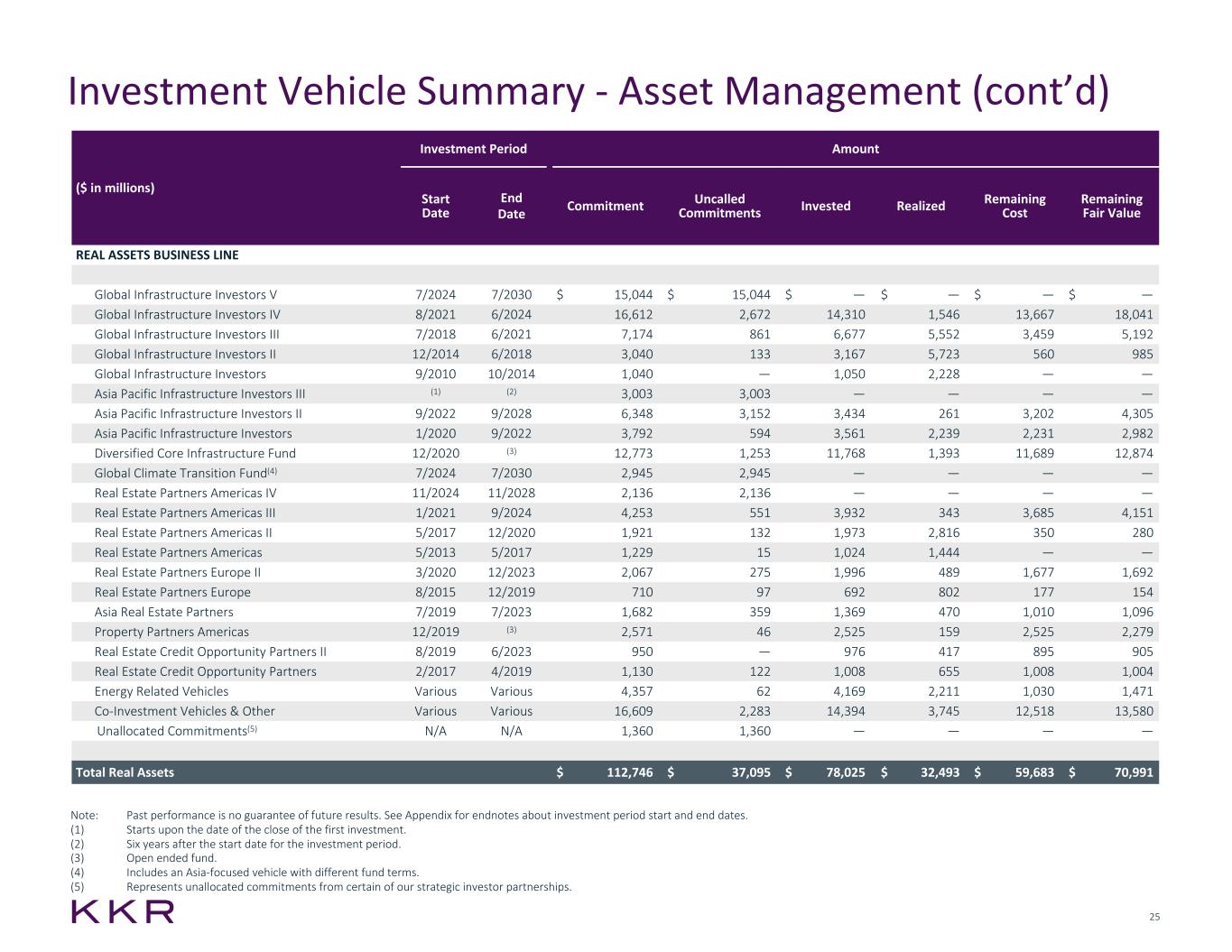Click commitment value 710 for Real Estate Partners Europe
The height and width of the screenshot is (952, 1232).
tap(642, 592)
